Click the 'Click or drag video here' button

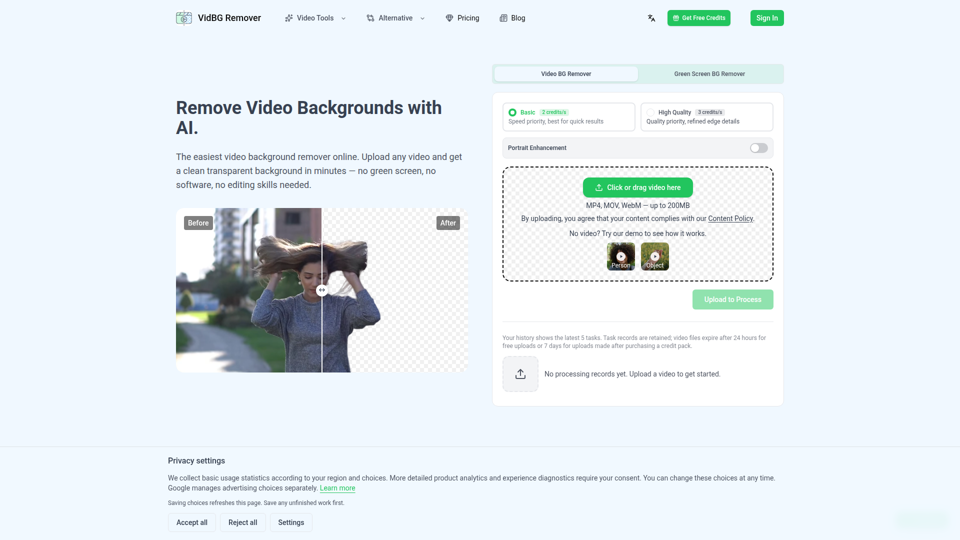point(638,187)
